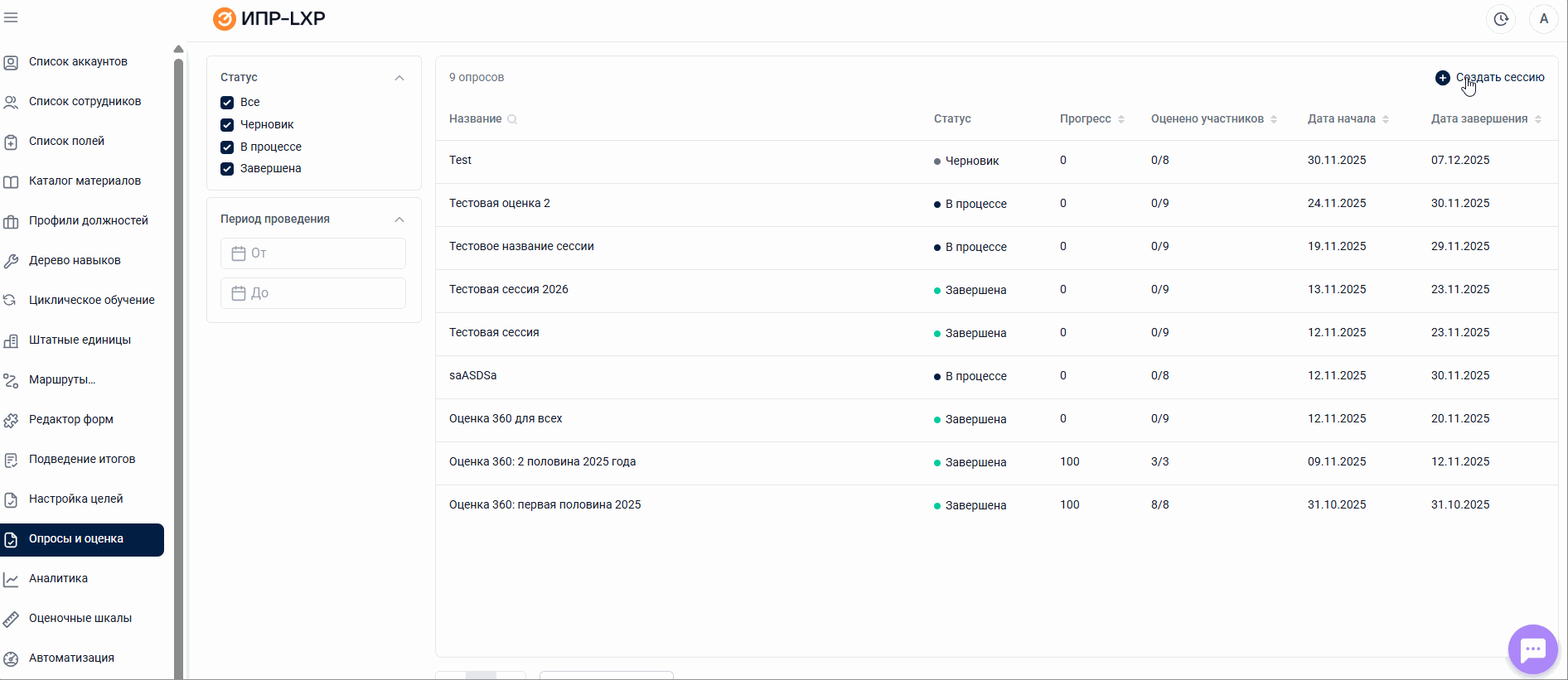
Task: Click the Создать сессию button
Action: [x=1490, y=78]
